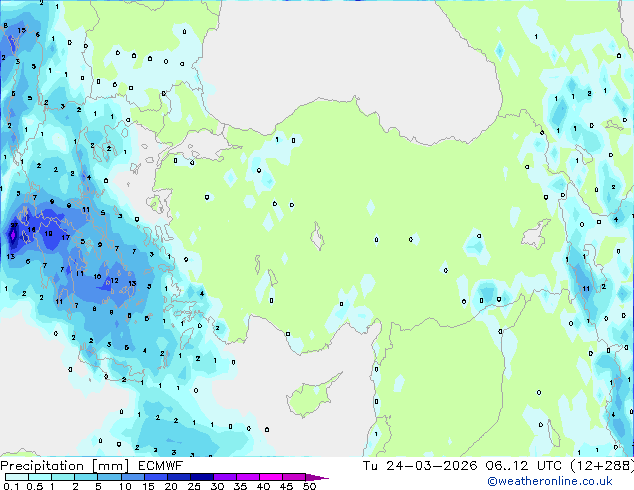The height and width of the screenshot is (490, 634).
Task: Click legend label '25'
Action: [x=194, y=486]
